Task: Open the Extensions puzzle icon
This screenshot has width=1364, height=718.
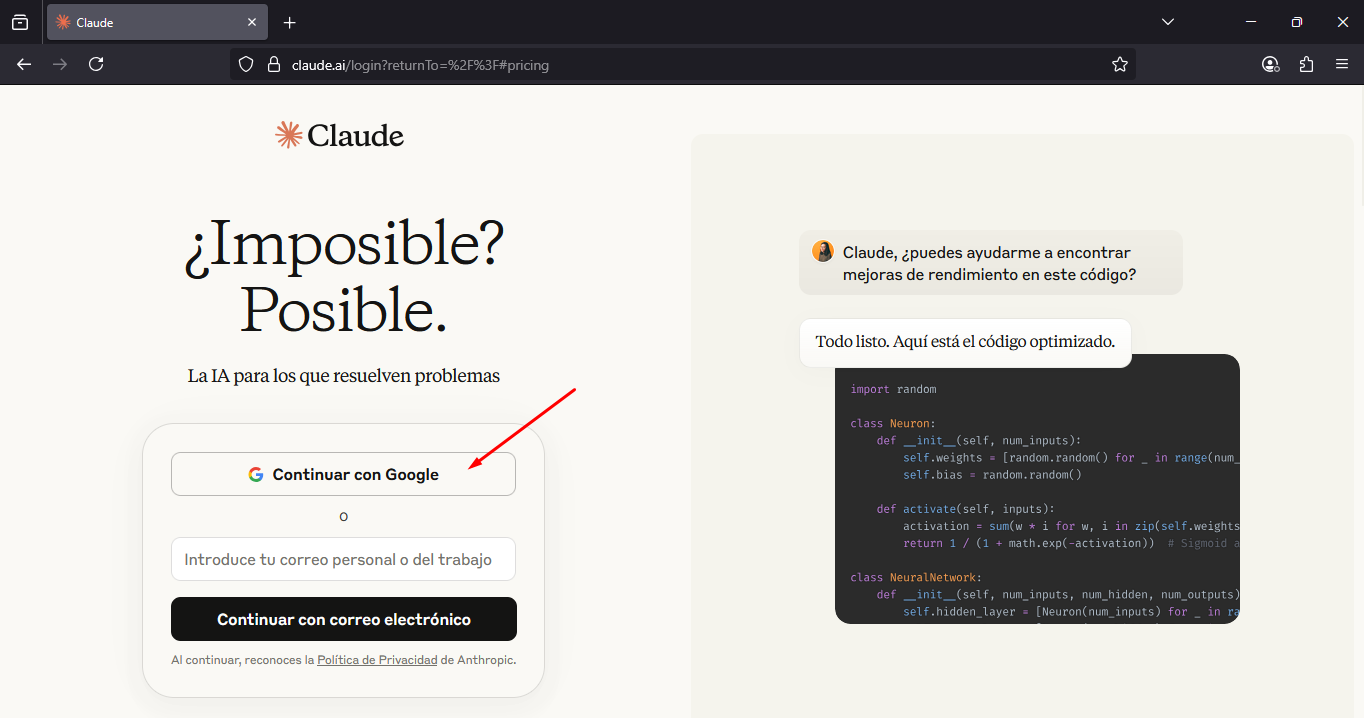Action: pyautogui.click(x=1306, y=64)
